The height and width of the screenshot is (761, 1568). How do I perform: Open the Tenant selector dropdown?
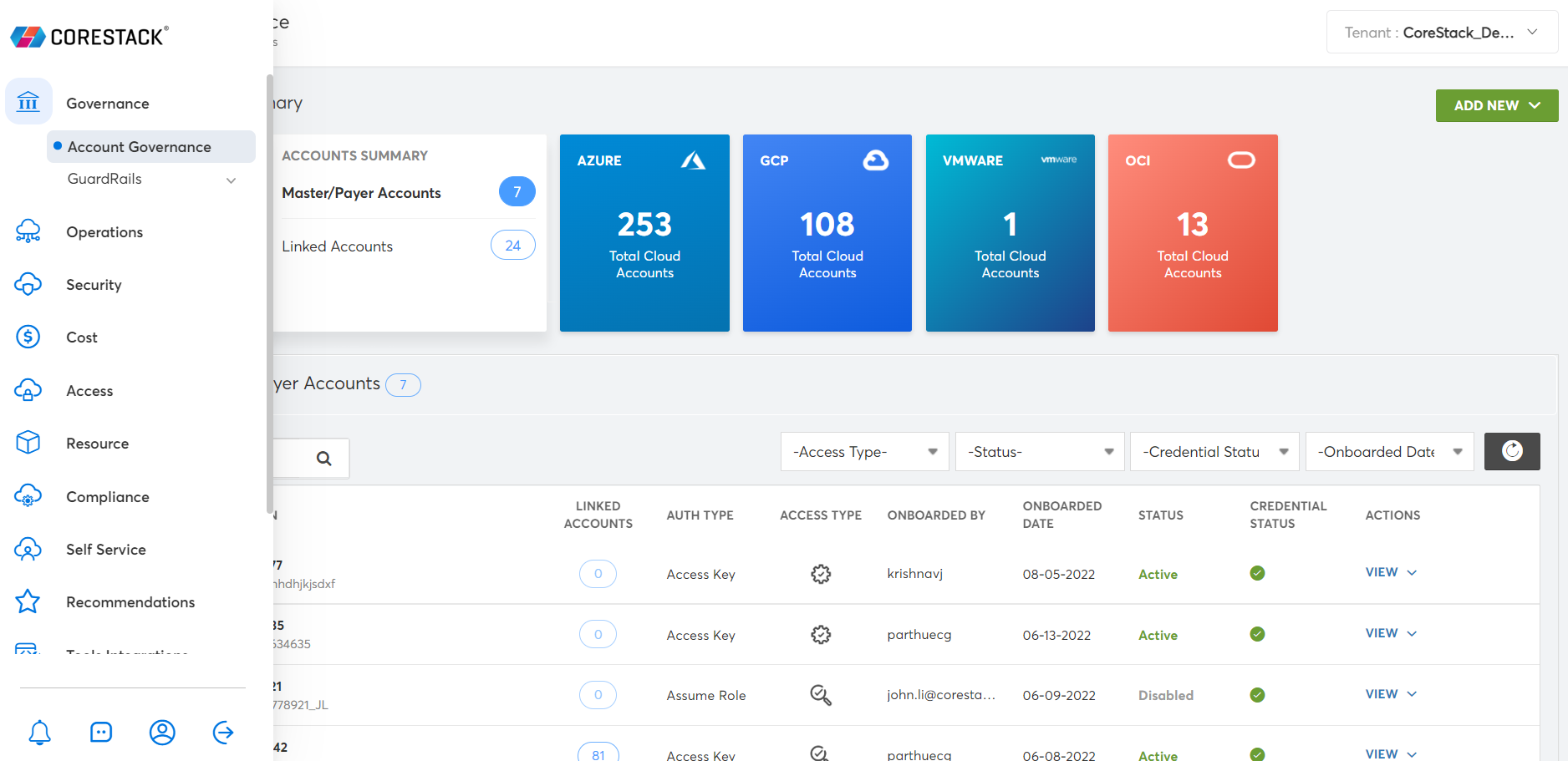pyautogui.click(x=1442, y=33)
